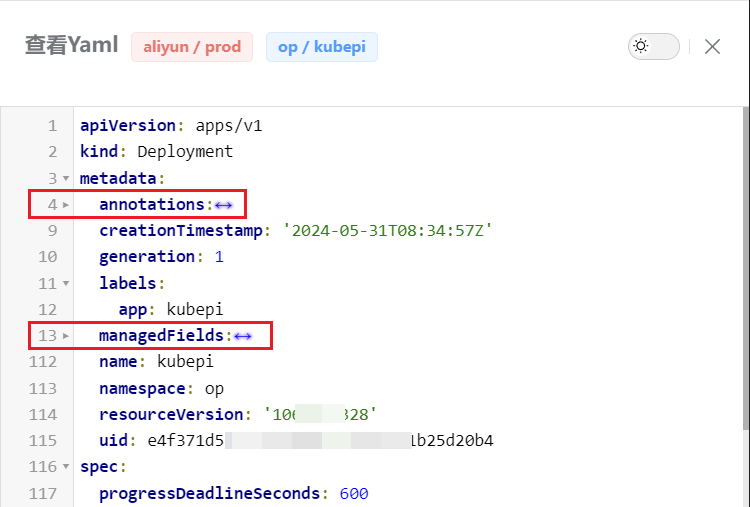Collapse the spec fold arrow on line 116
This screenshot has width=750, height=507.
(x=66, y=467)
